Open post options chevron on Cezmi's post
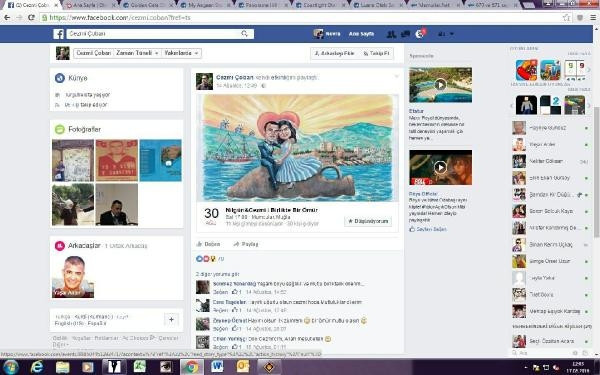The image size is (600, 375). pos(396,77)
